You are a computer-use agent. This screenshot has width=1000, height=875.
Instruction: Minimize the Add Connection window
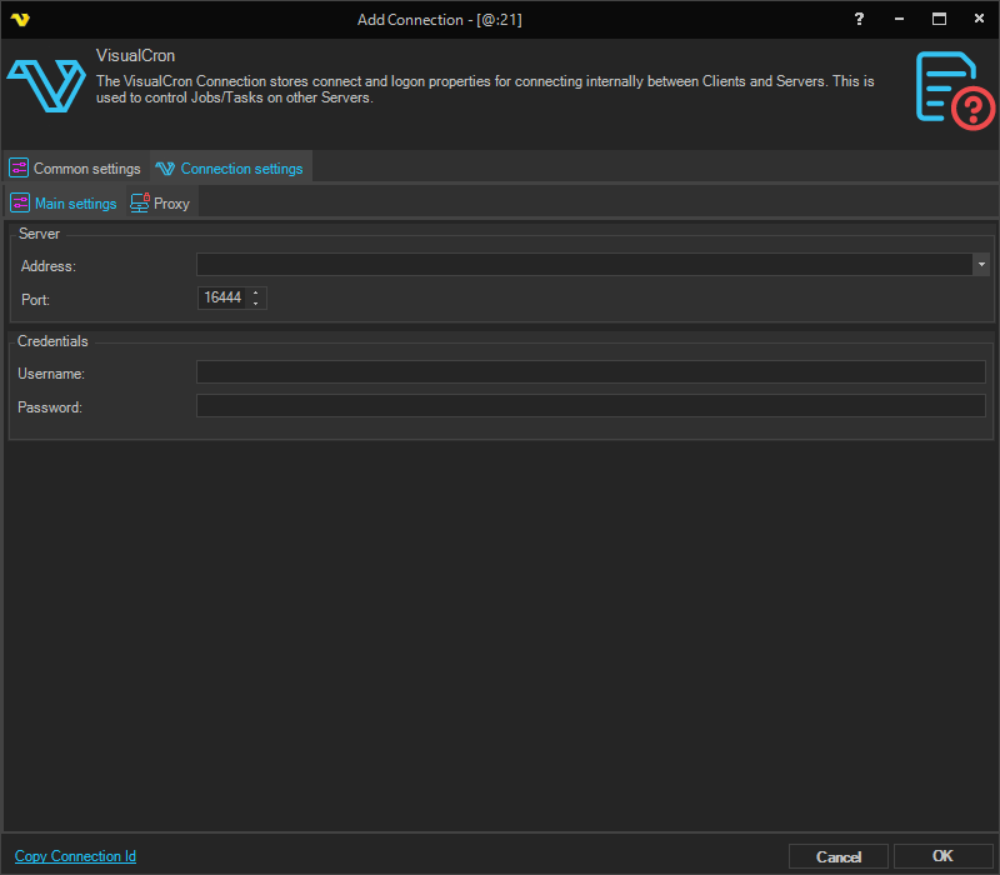[x=899, y=19]
